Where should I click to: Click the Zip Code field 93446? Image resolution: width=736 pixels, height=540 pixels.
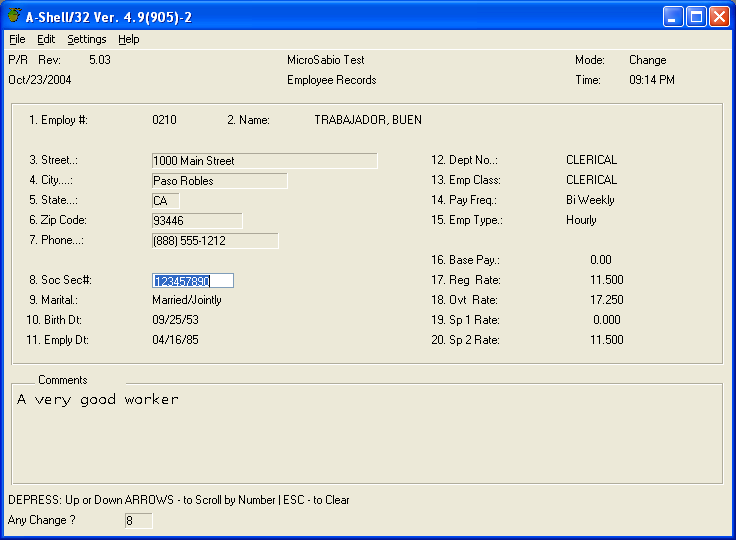tap(196, 221)
